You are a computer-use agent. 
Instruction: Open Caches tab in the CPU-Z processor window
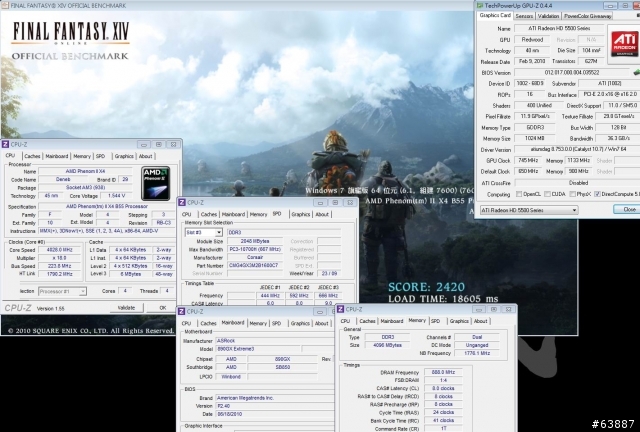click(32, 156)
